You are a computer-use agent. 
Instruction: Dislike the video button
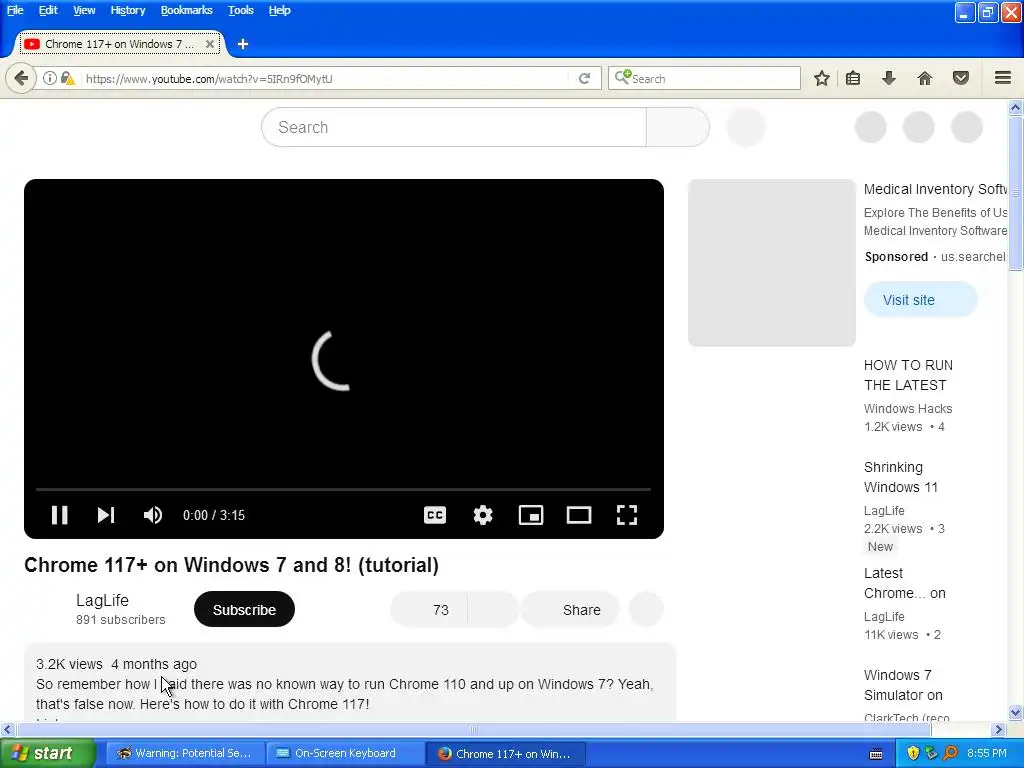(x=493, y=609)
